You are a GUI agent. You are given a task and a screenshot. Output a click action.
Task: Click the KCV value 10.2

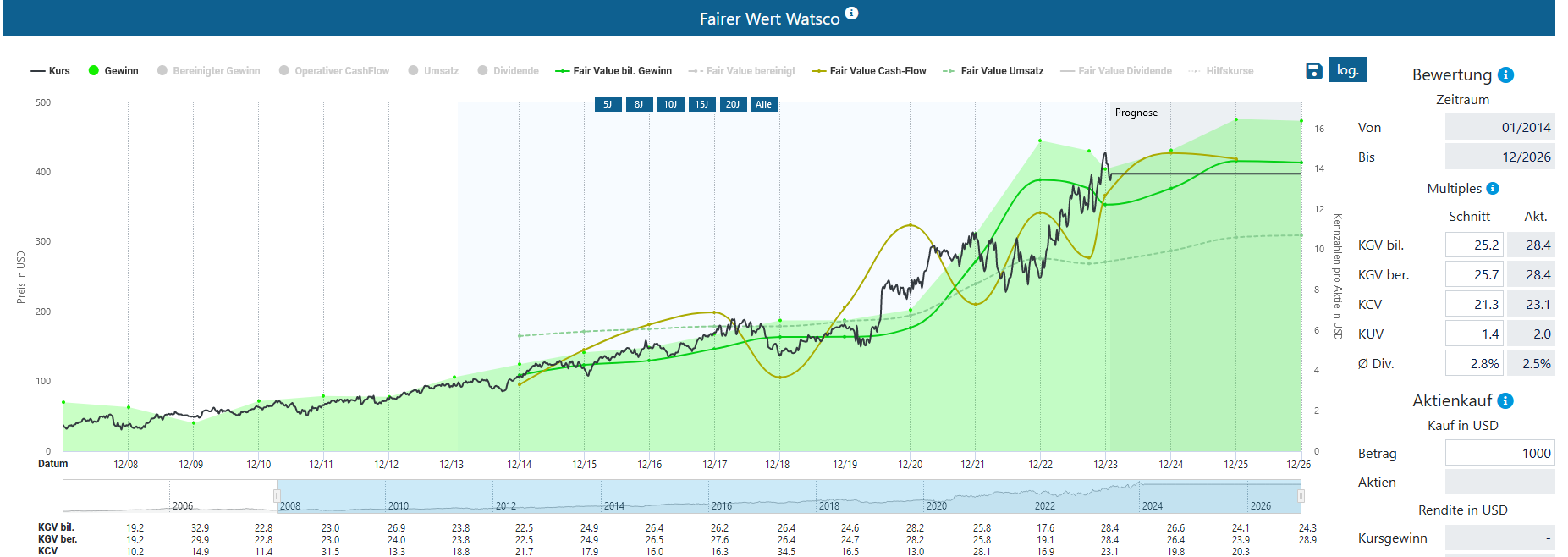pyautogui.click(x=135, y=551)
